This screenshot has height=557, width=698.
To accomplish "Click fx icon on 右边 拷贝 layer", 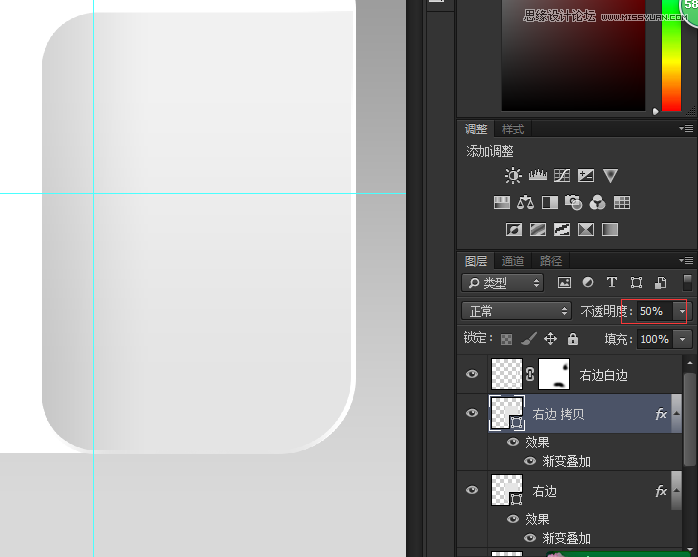I will 661,414.
